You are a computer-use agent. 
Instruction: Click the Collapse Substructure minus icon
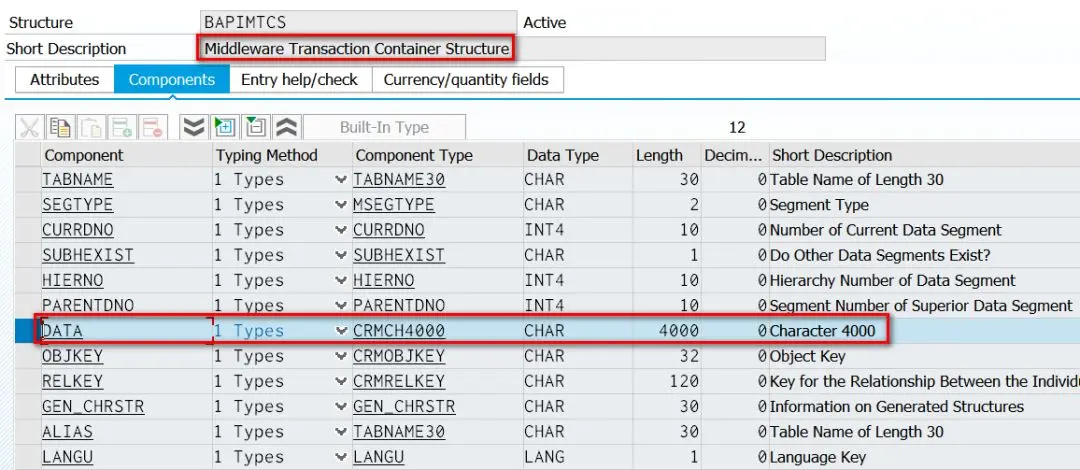tap(256, 127)
